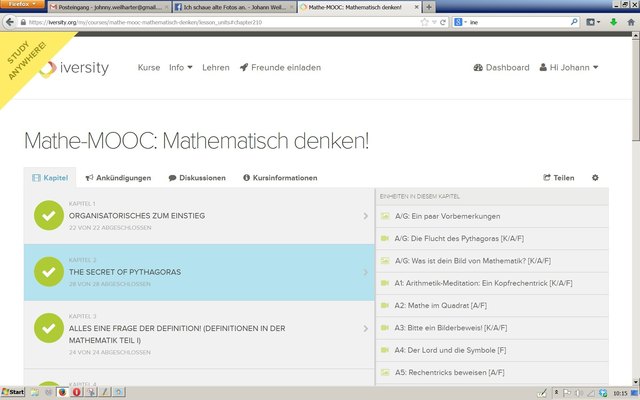
Task: Click Freunde einladen link
Action: (x=280, y=67)
